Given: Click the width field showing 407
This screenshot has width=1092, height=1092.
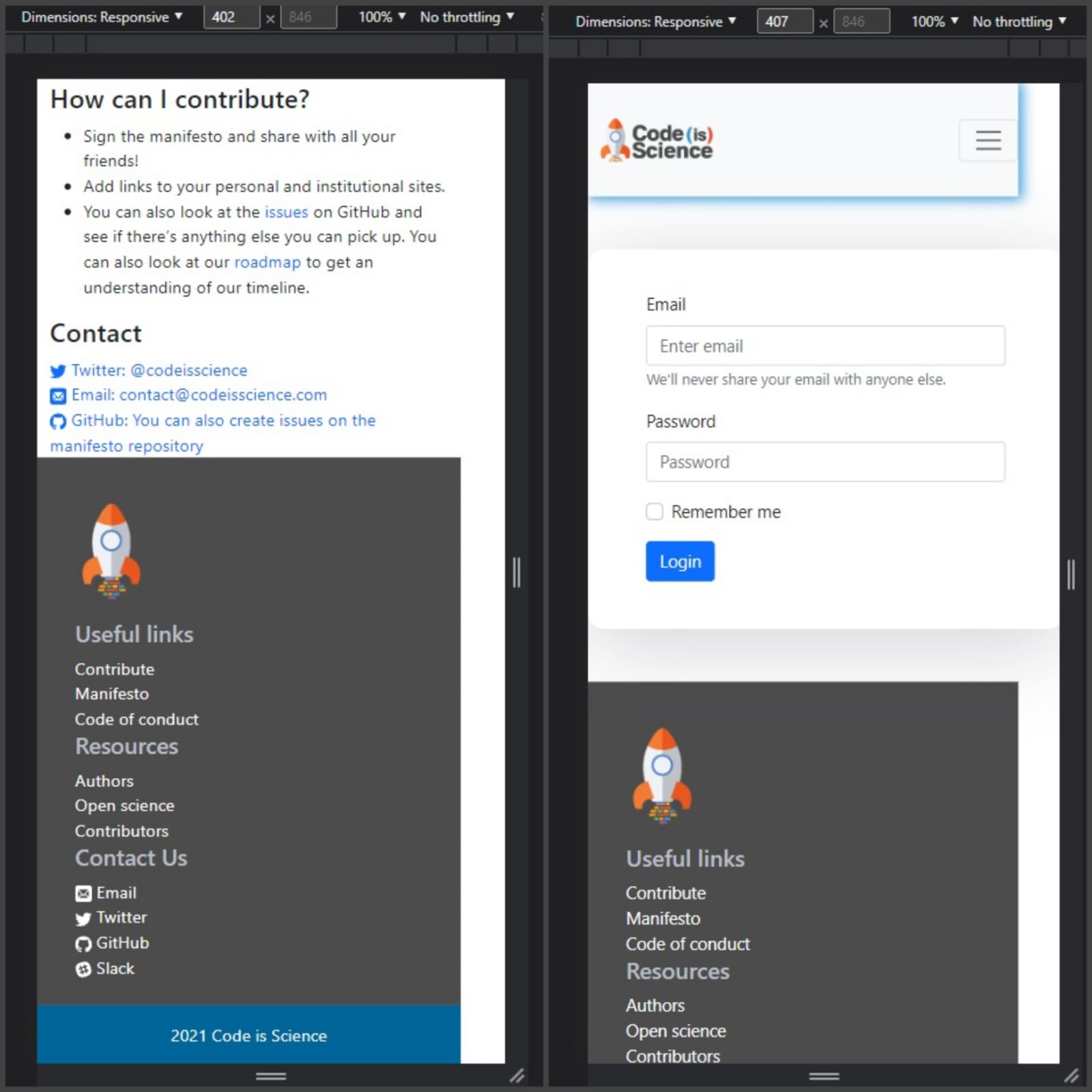Looking at the screenshot, I should [785, 22].
